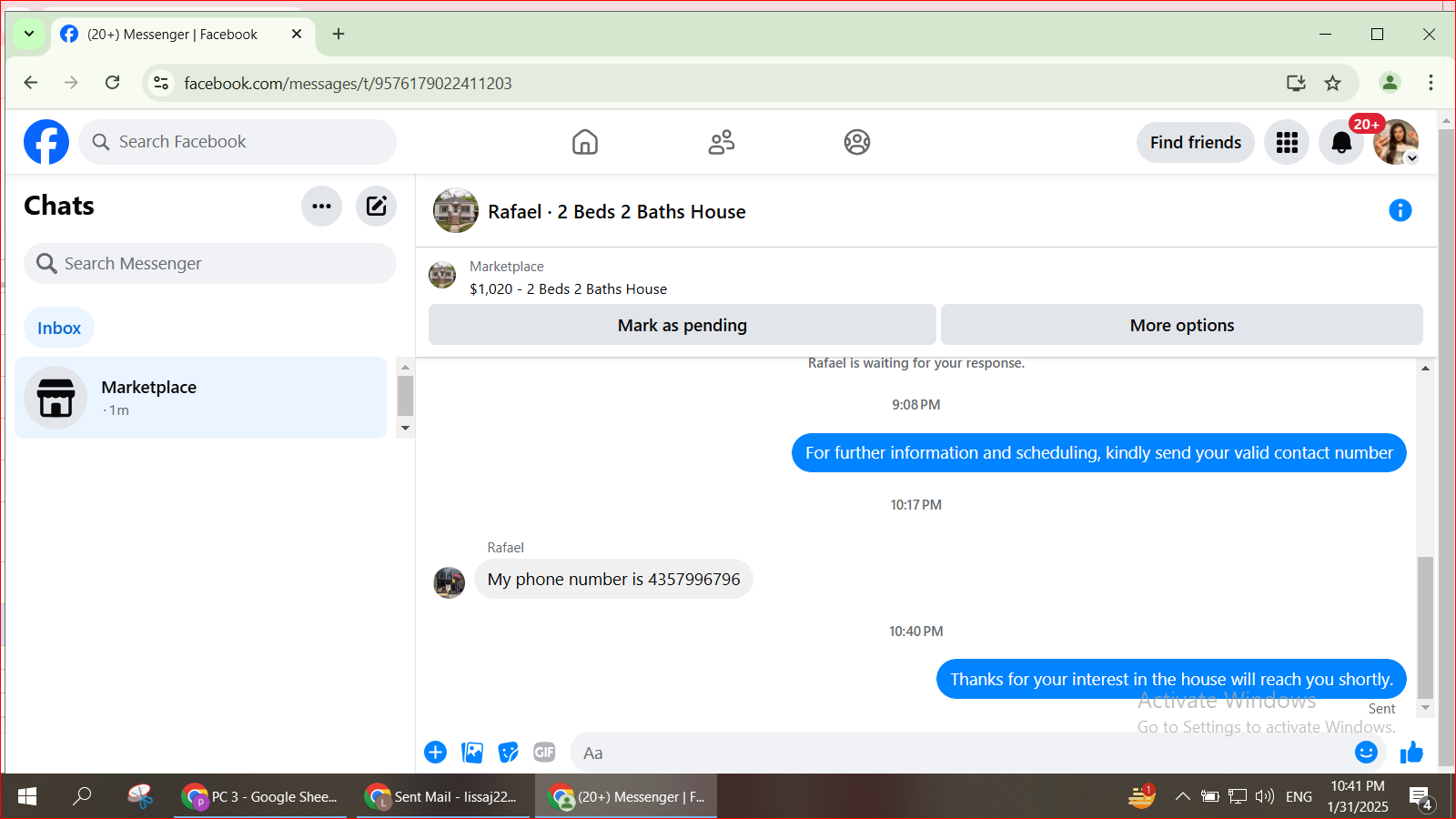Open the $1,020 listing link
Screen dimensions: 1456x819
568,288
